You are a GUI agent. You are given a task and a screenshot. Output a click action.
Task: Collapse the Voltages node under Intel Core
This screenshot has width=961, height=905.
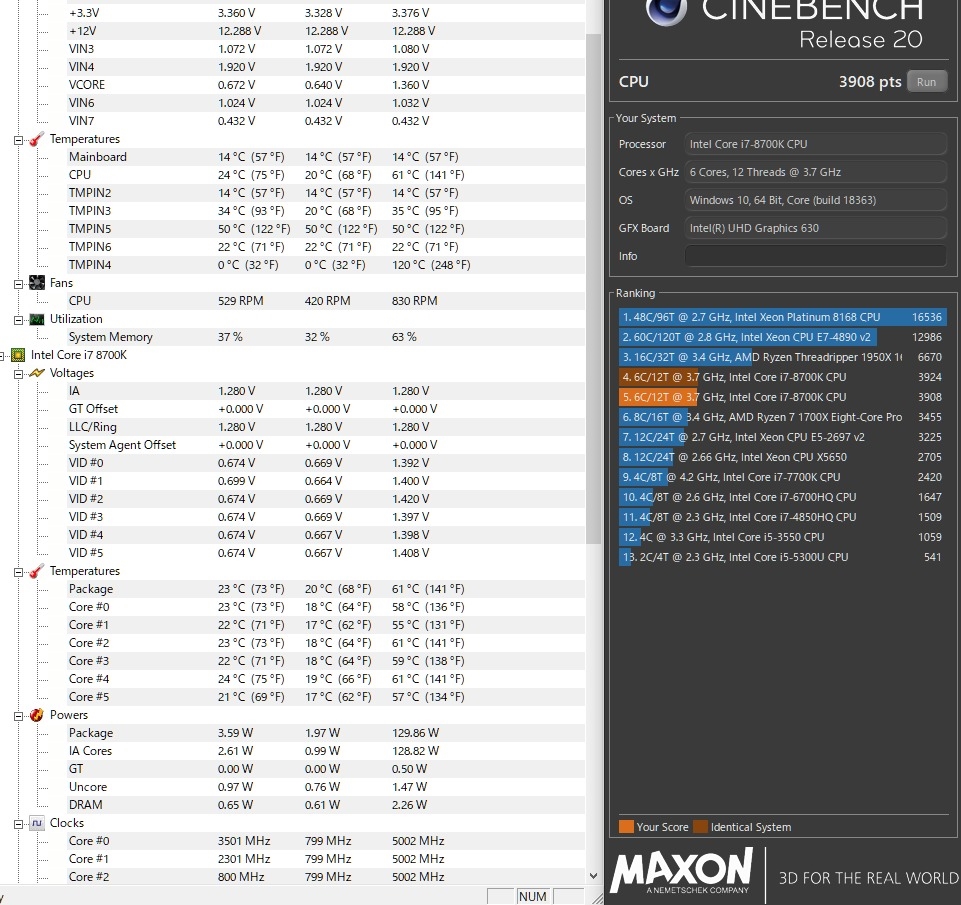coord(18,374)
